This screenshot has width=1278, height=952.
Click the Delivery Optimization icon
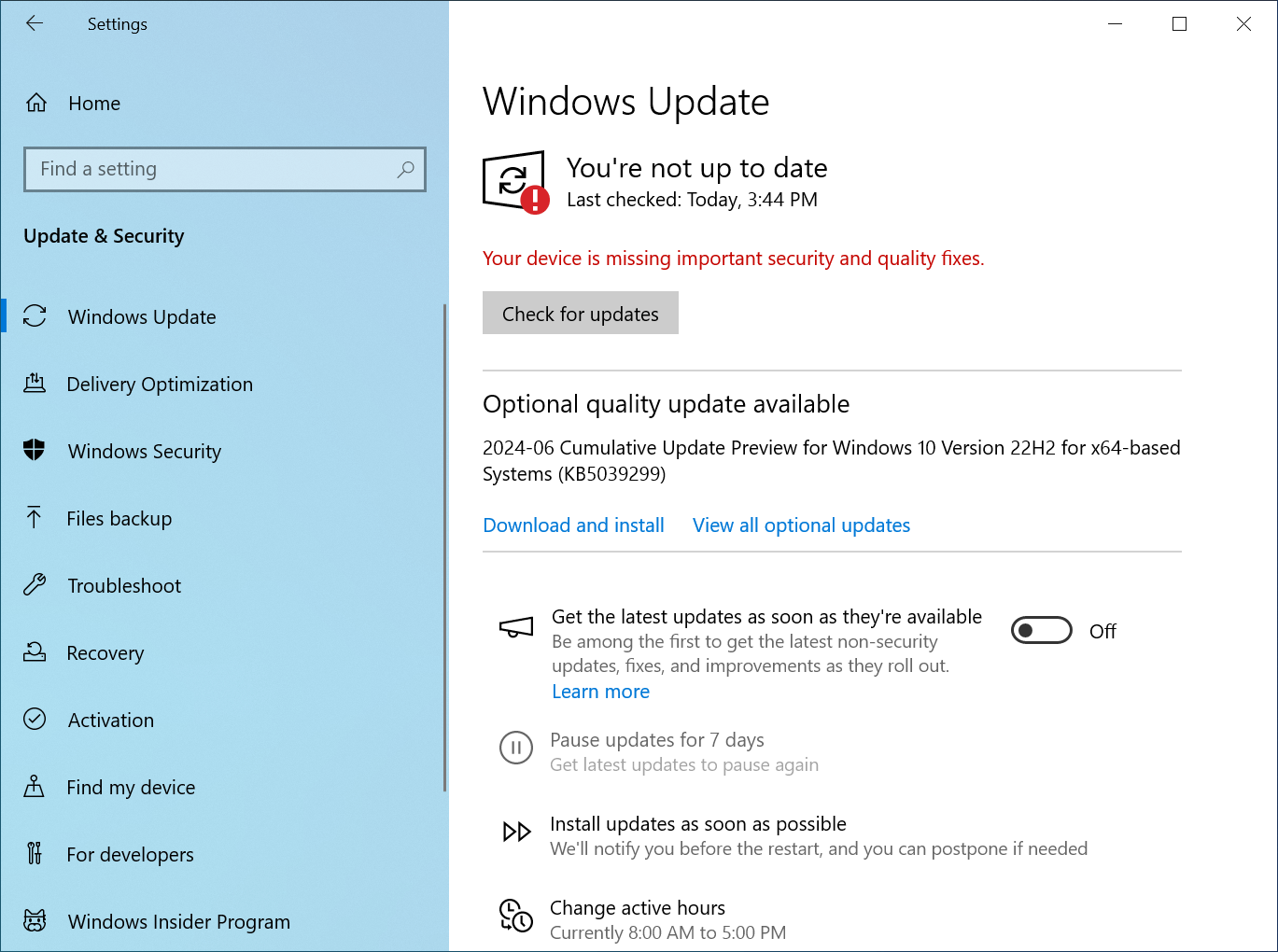(35, 383)
